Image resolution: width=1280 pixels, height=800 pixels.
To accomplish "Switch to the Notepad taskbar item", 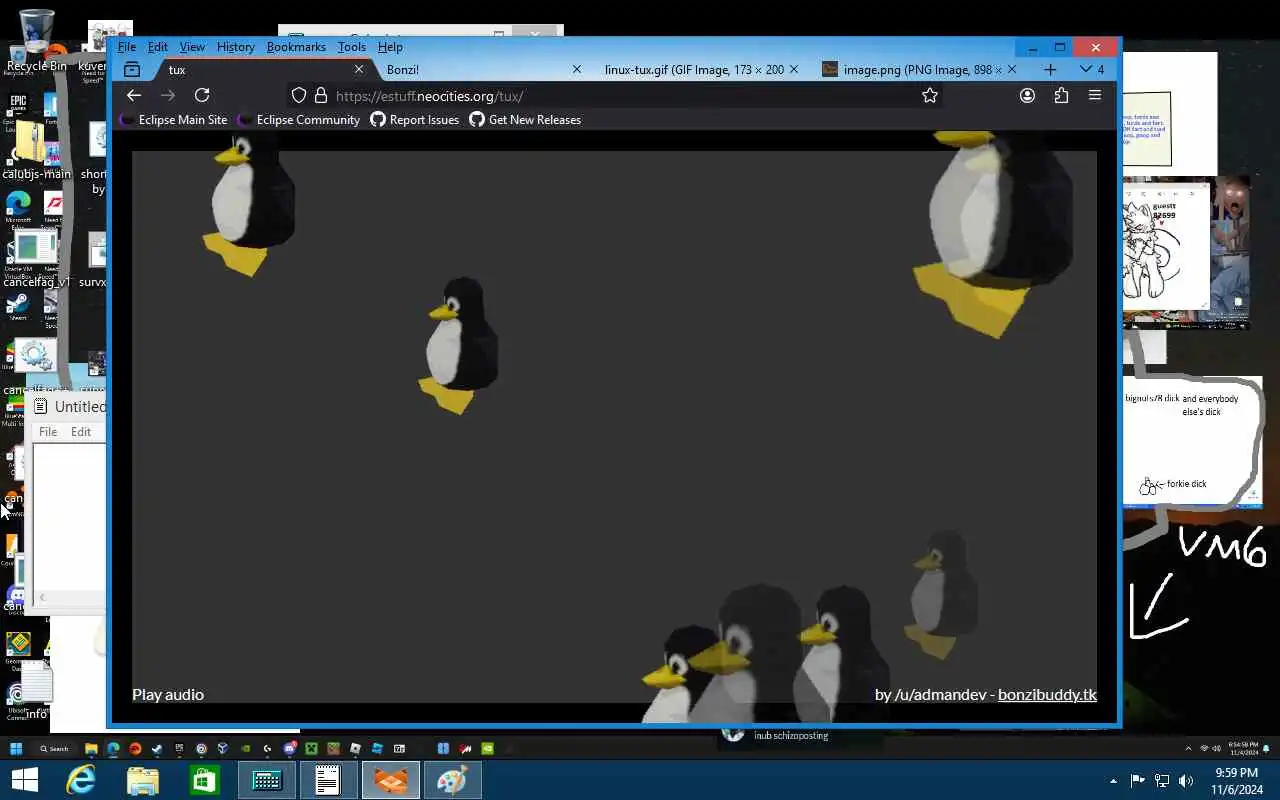I will coord(328,780).
